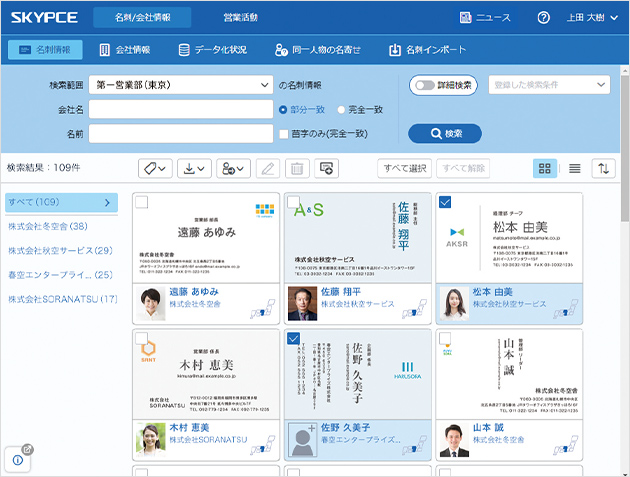Click relationship map icon for 佐野 久美子
This screenshot has height=477, width=630.
tap(415, 445)
